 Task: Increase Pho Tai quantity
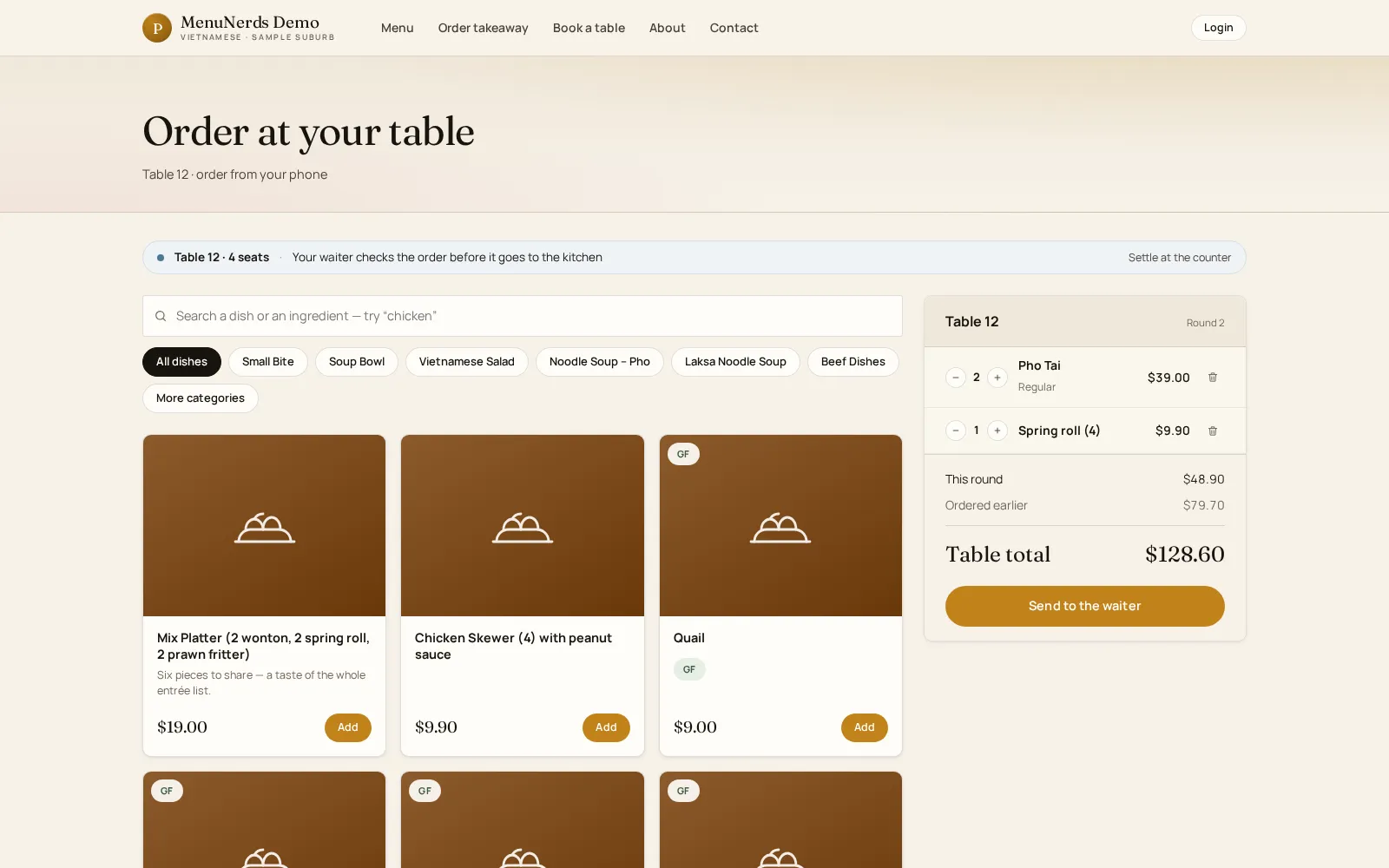click(997, 378)
